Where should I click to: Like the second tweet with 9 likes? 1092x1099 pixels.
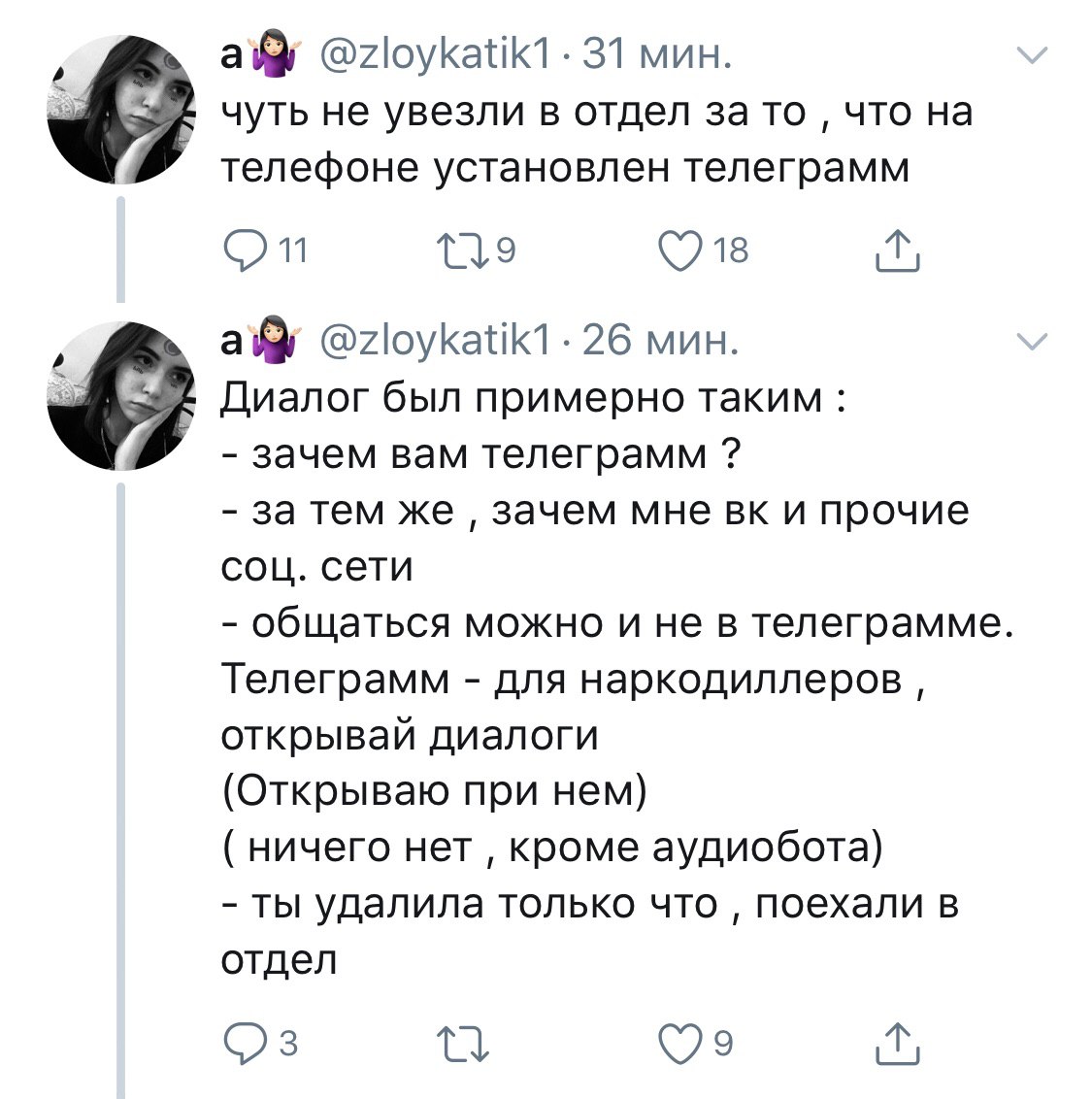678,1045
